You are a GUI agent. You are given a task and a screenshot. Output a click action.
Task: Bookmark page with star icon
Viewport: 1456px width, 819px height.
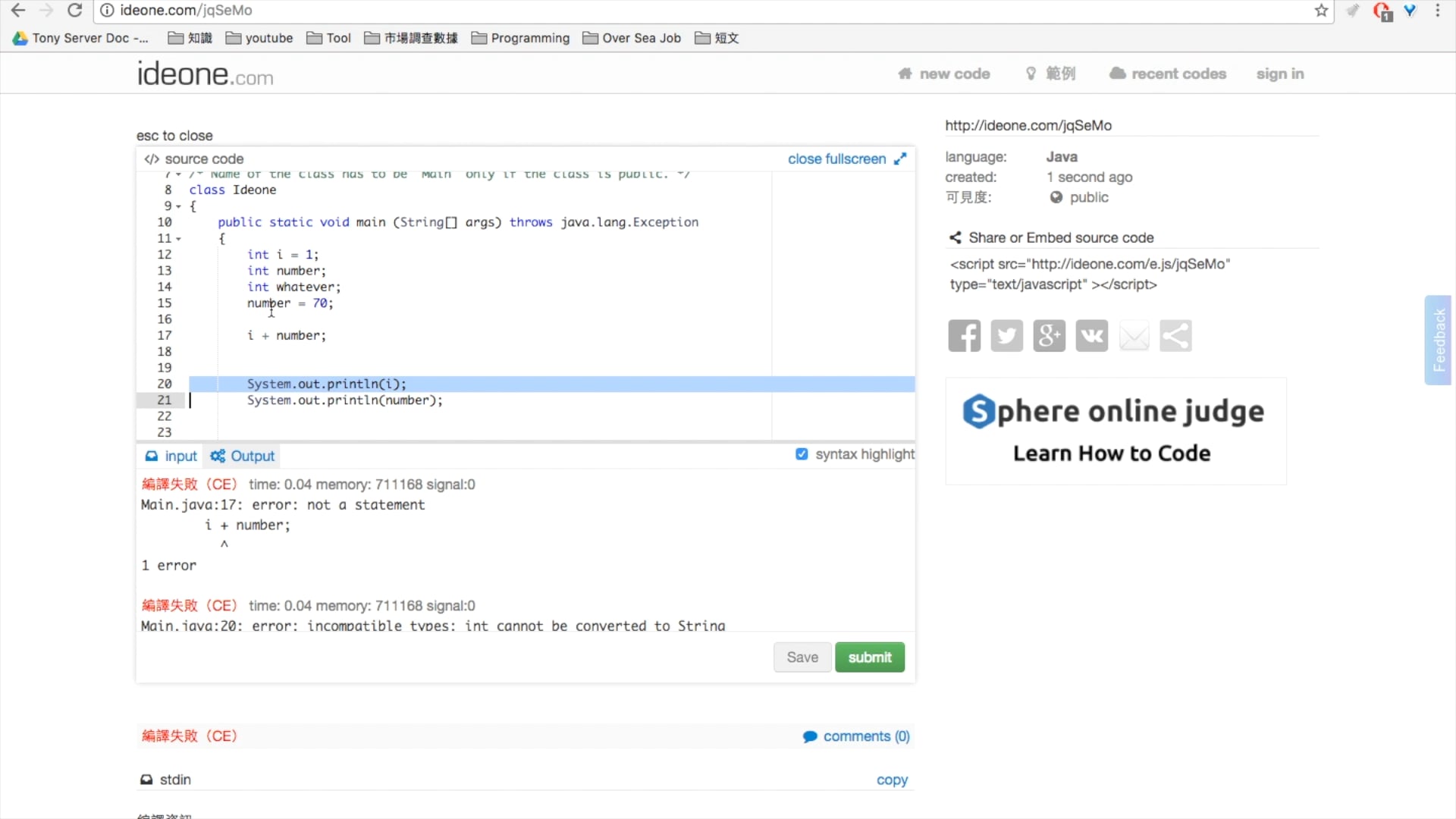pos(1321,11)
